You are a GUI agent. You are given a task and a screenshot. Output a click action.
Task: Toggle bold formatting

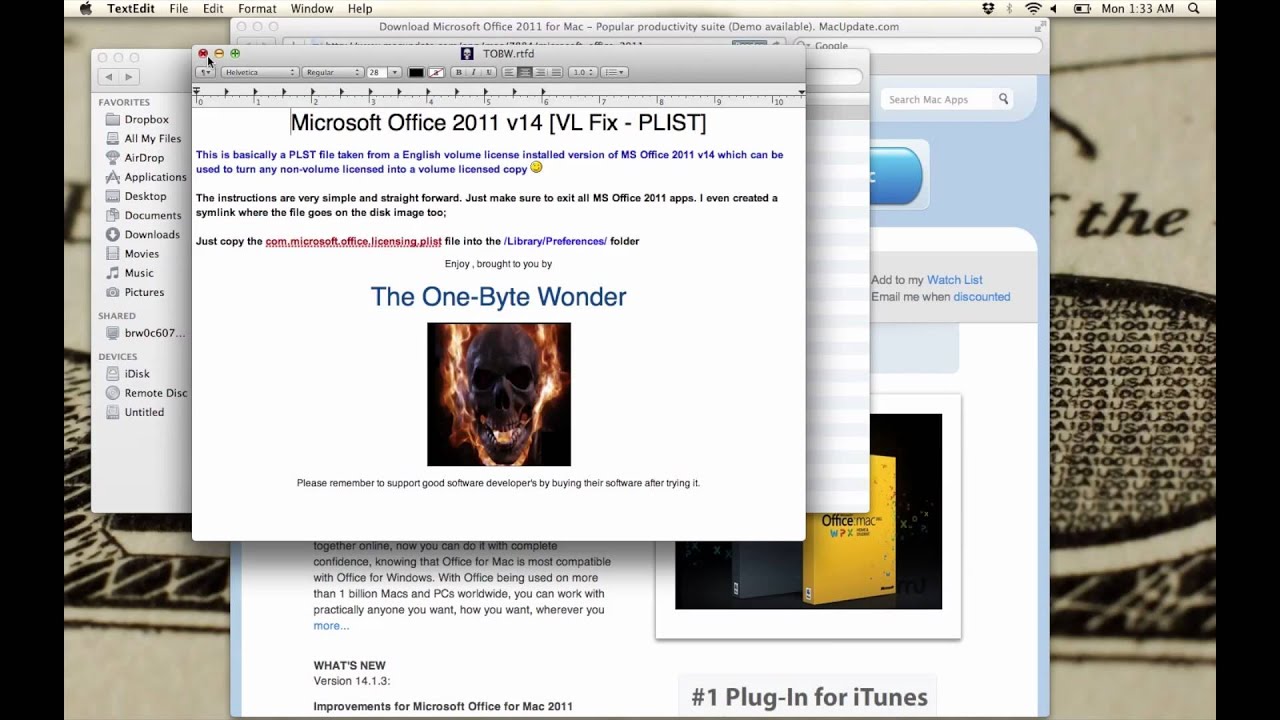(458, 72)
